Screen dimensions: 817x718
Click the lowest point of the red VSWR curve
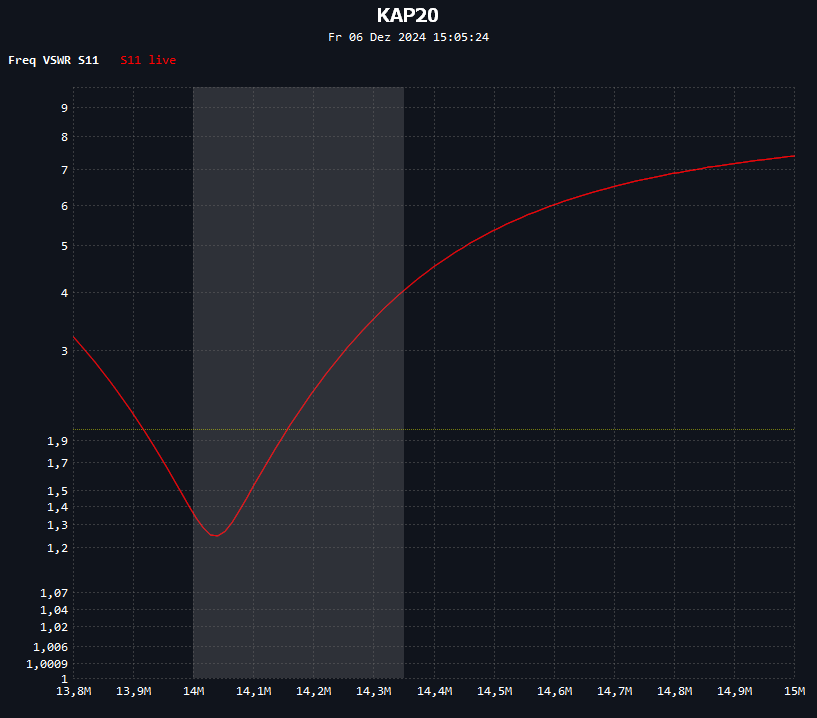[215, 535]
